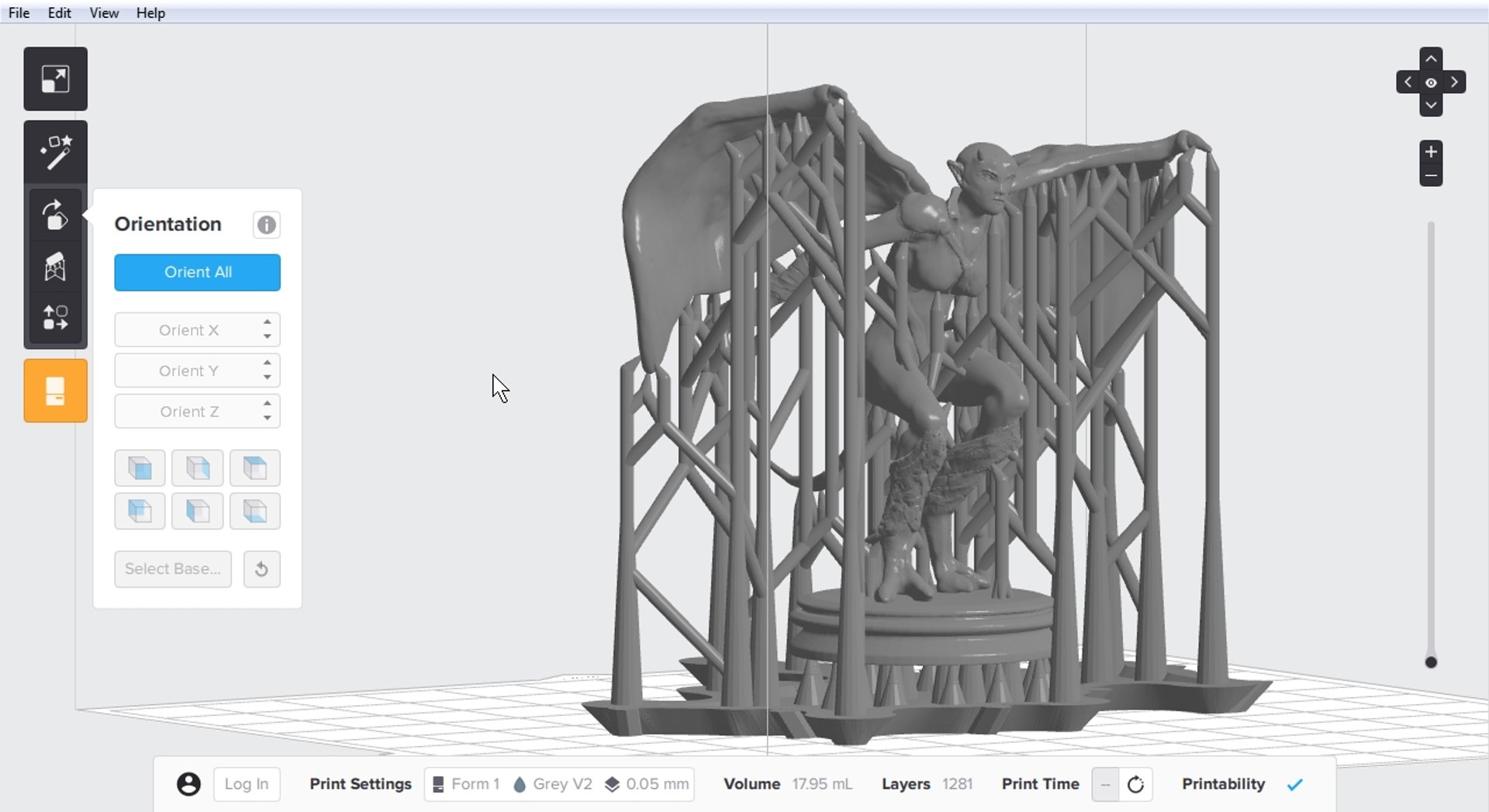The image size is (1489, 812).
Task: Reset orientation with the undo arrow button
Action: 261,569
